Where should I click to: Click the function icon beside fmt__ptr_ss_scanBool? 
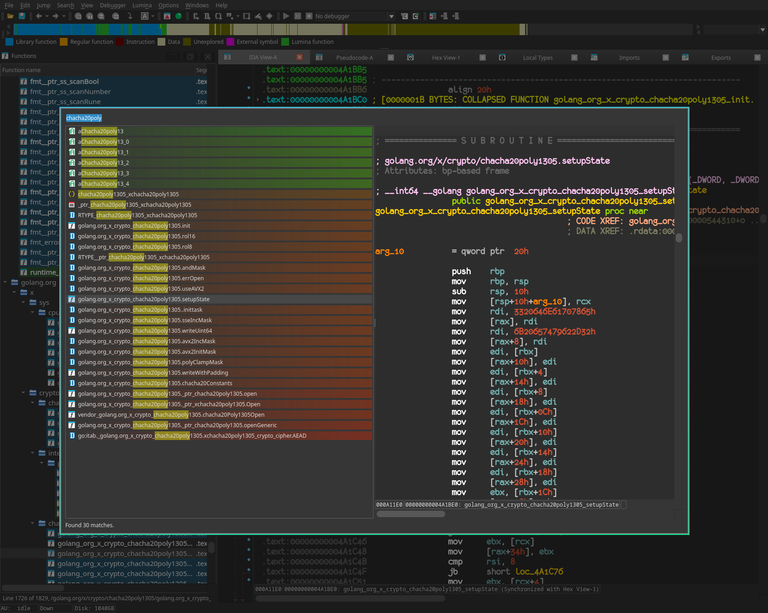(25, 80)
